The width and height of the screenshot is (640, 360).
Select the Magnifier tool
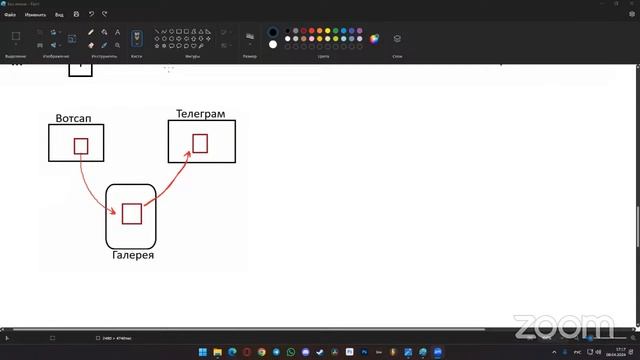118,45
